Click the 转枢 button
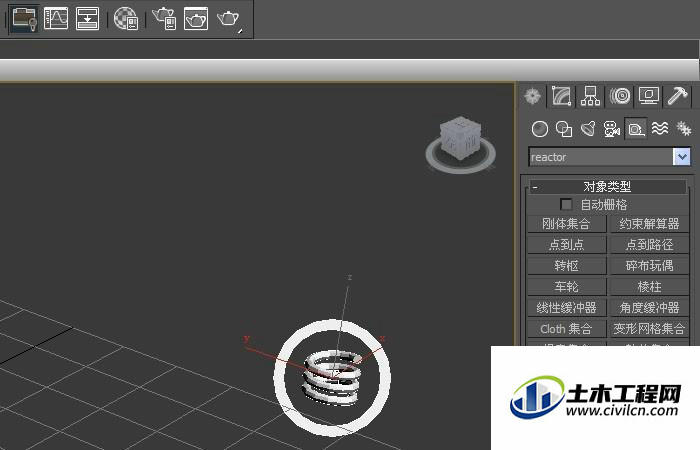This screenshot has width=700, height=450. pos(567,266)
